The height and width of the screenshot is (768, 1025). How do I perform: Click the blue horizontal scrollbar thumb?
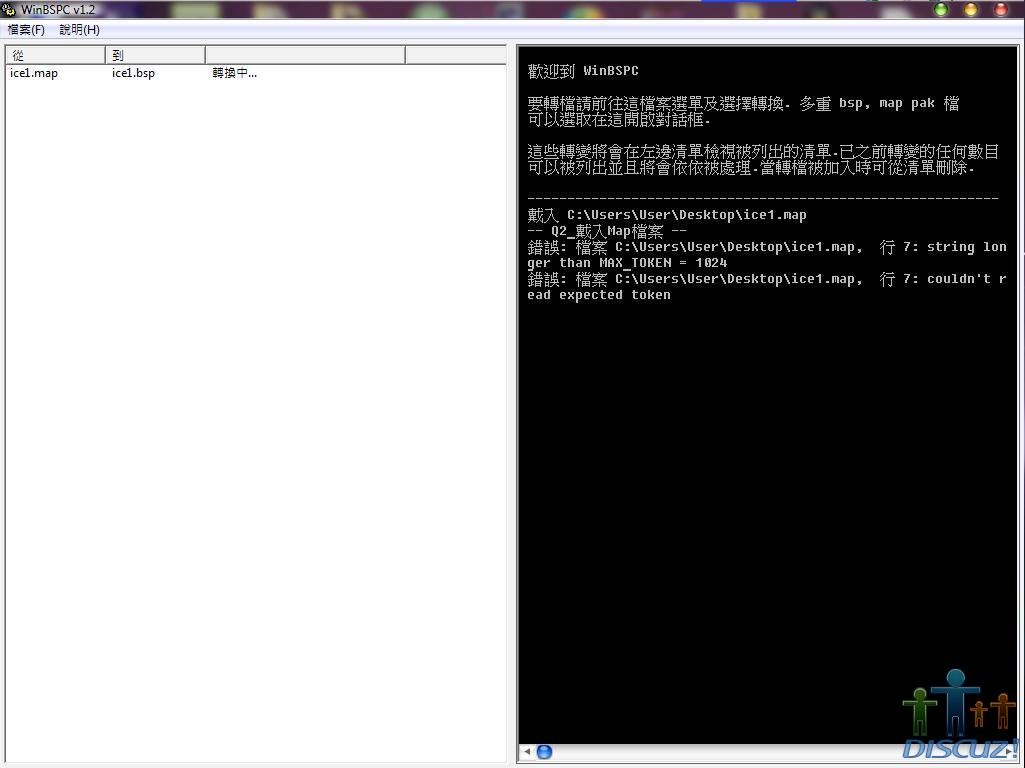[x=545, y=752]
